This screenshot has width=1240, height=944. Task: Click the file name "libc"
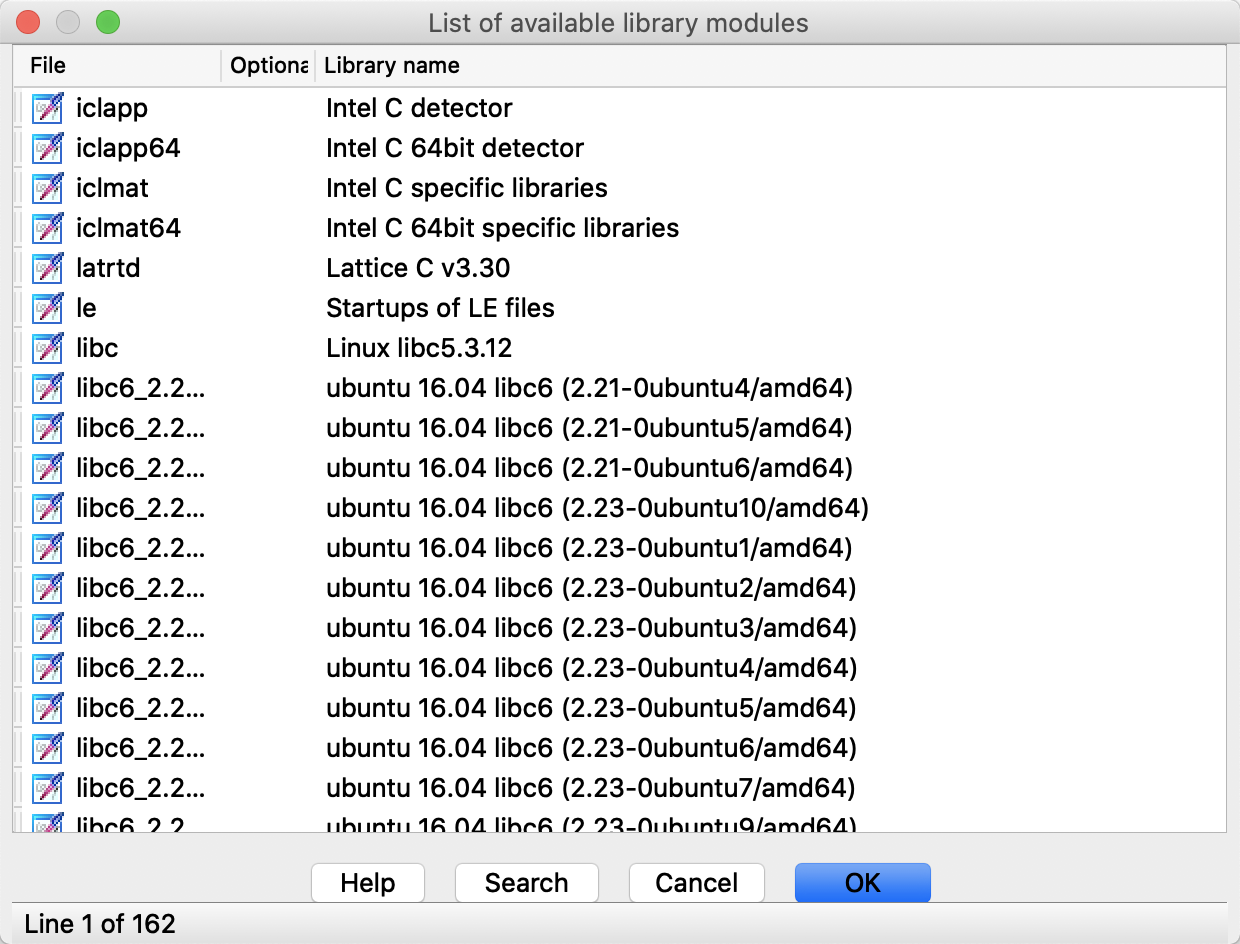tap(97, 348)
